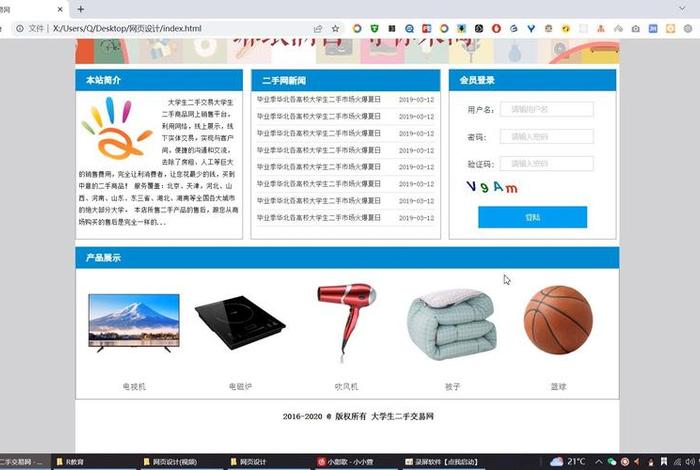Viewport: 700px width, 470px height.
Task: Focus the 密码 password input field
Action: pyautogui.click(x=546, y=136)
